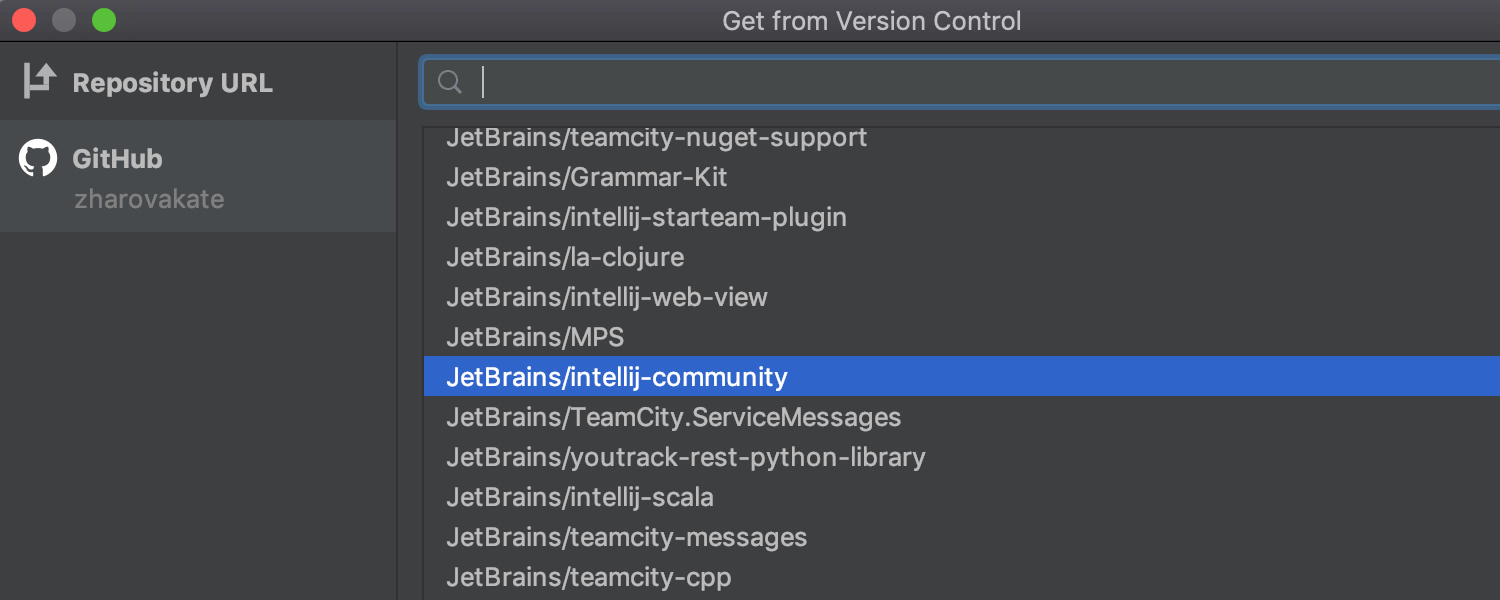Click the Repository URL icon
The image size is (1500, 600).
(x=39, y=82)
